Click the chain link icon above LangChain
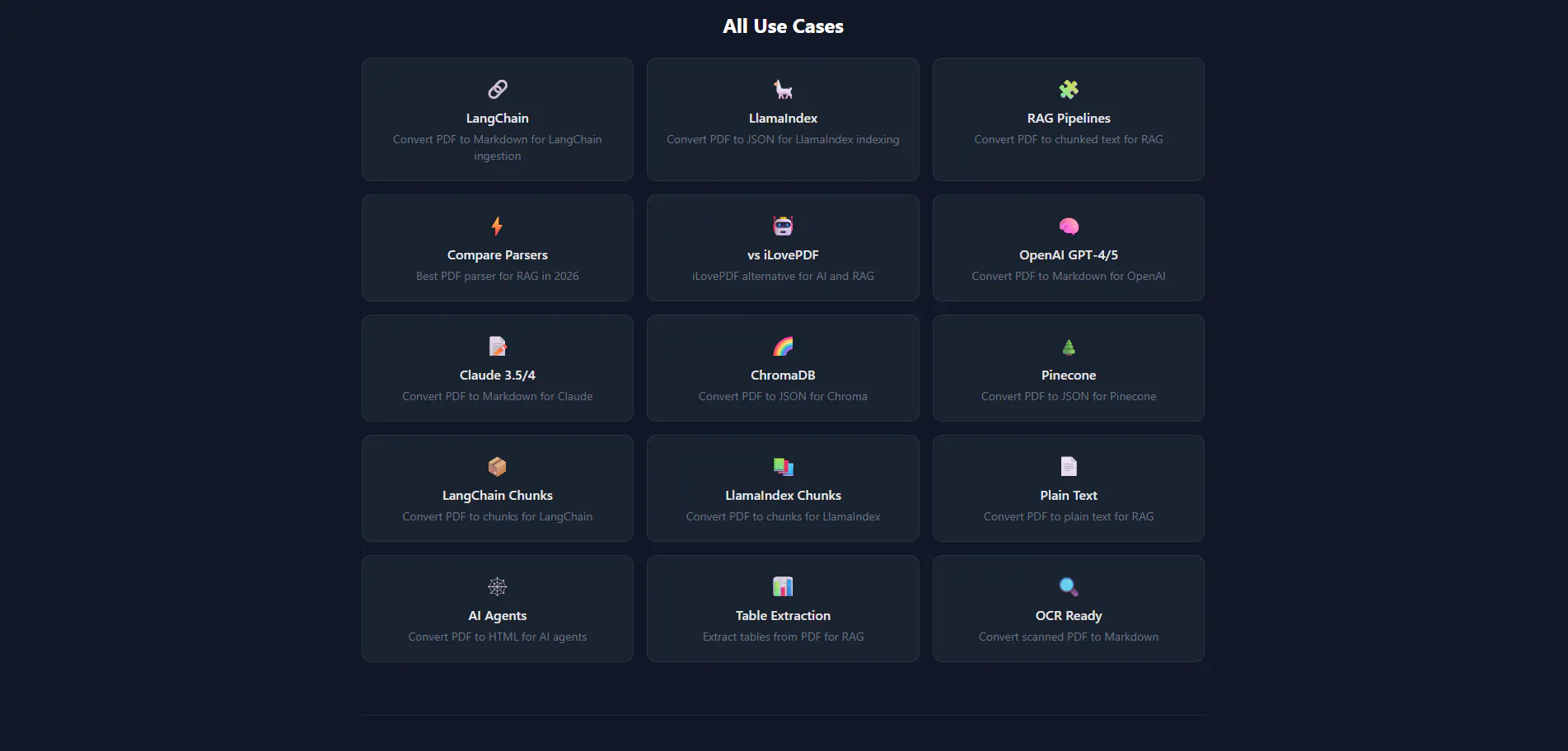This screenshot has height=751, width=1568. 498,89
